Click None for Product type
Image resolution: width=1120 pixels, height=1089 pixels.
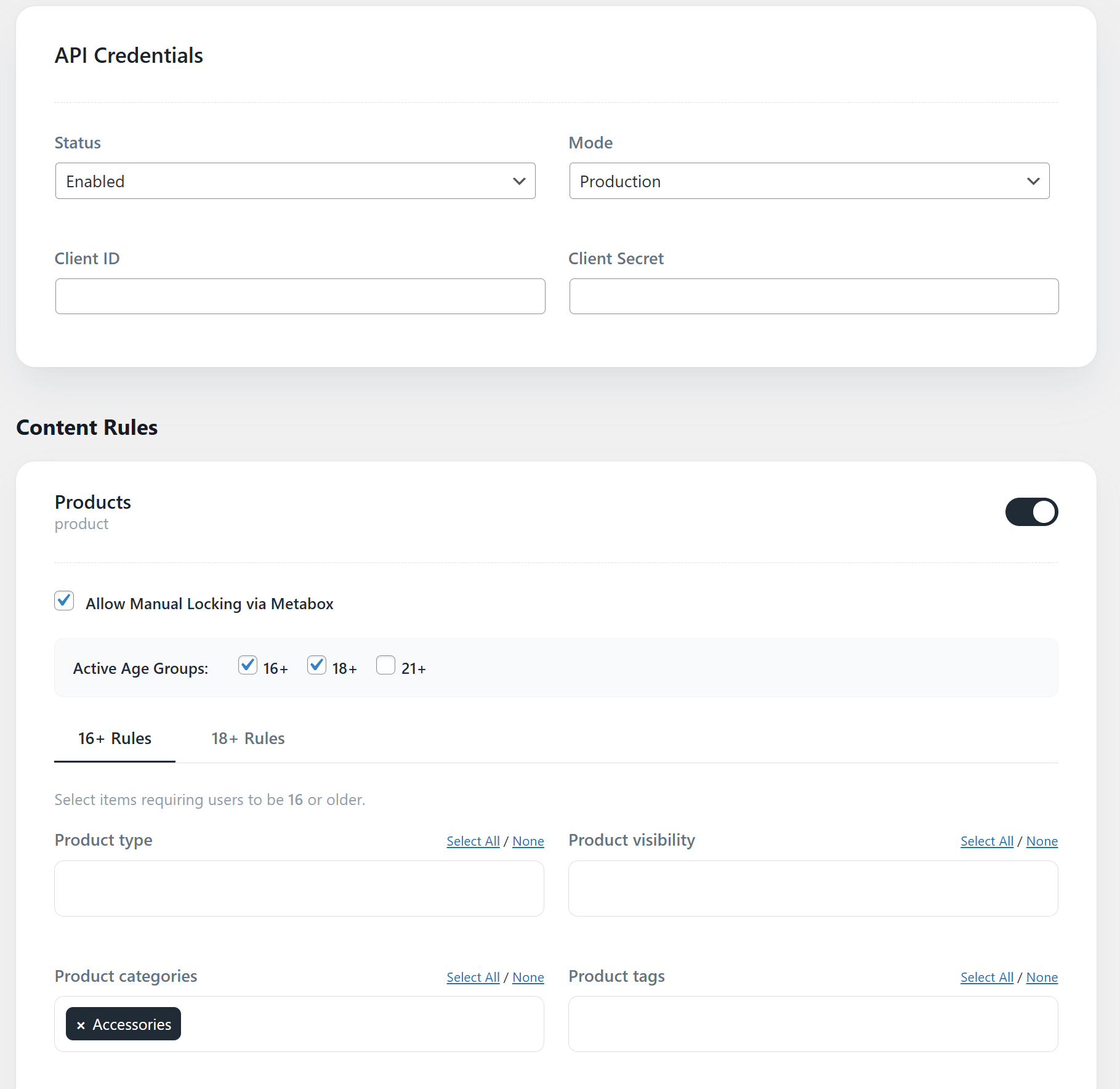point(528,841)
